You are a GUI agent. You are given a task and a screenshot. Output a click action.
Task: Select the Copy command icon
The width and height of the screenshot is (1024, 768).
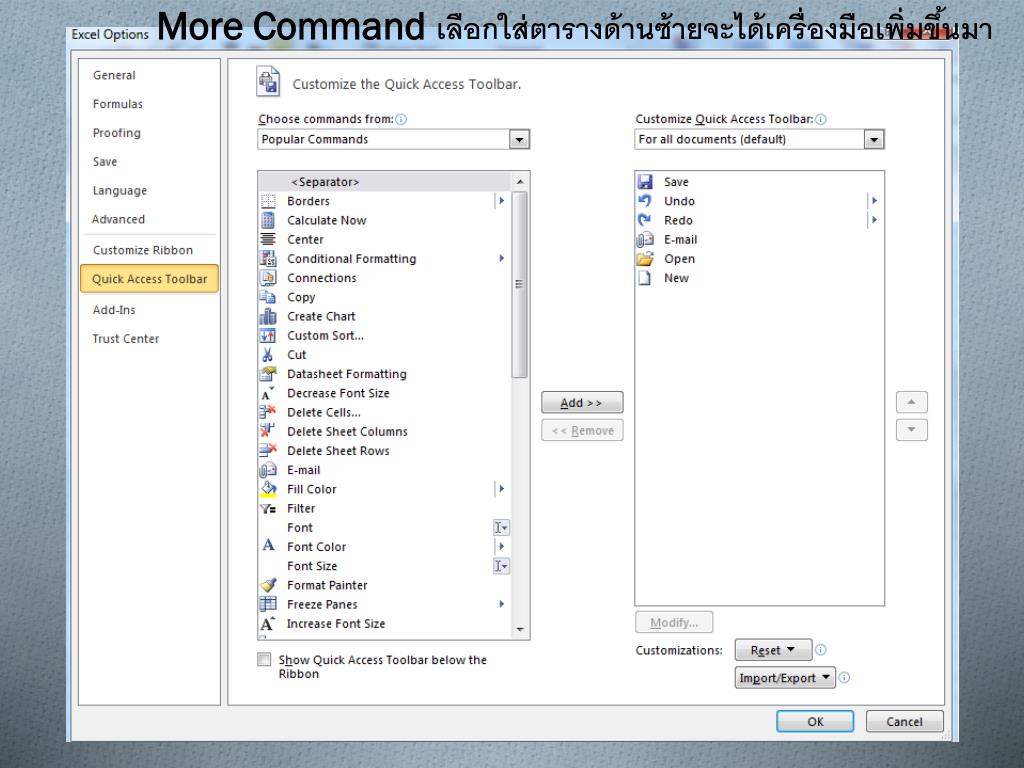[x=268, y=297]
